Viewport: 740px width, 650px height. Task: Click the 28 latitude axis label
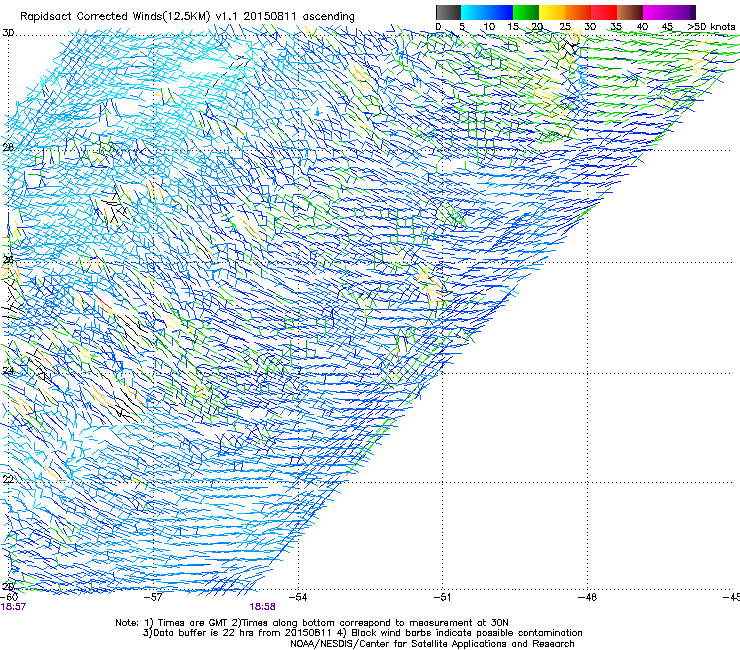pyautogui.click(x=8, y=147)
